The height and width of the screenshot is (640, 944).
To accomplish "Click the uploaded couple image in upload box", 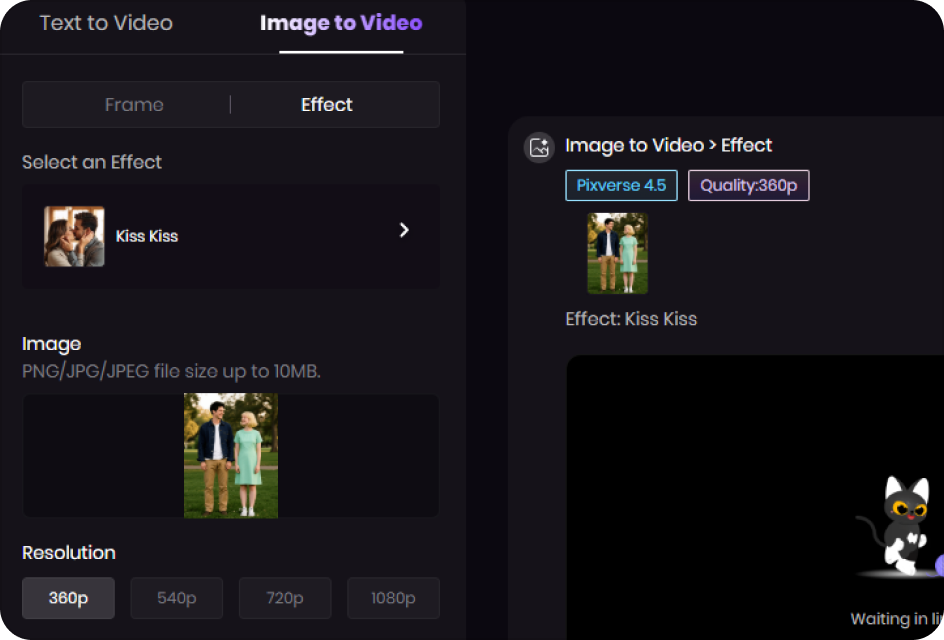I will [x=231, y=455].
